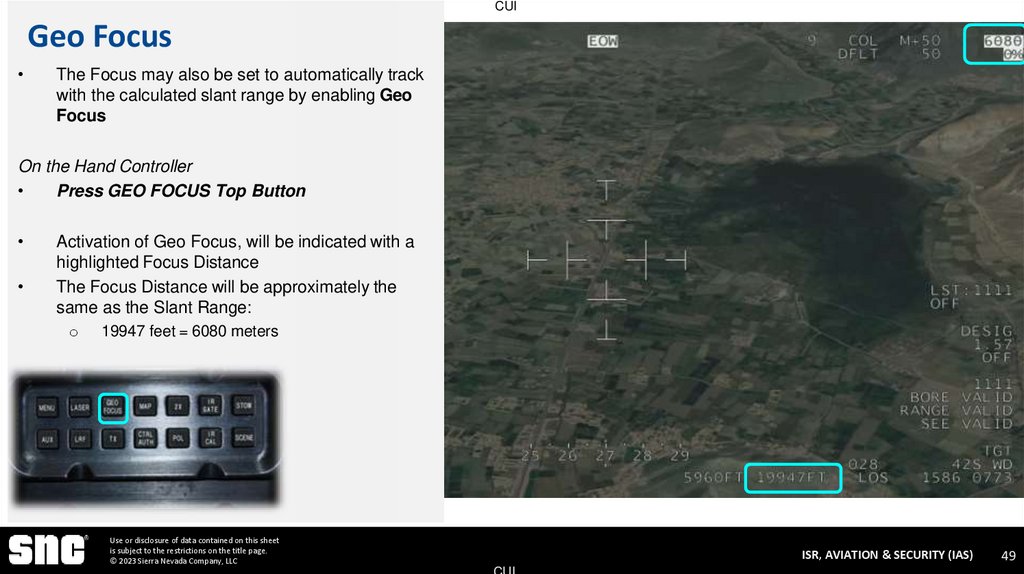
Task: Click the LRF button on the hand controller
Action: point(80,439)
